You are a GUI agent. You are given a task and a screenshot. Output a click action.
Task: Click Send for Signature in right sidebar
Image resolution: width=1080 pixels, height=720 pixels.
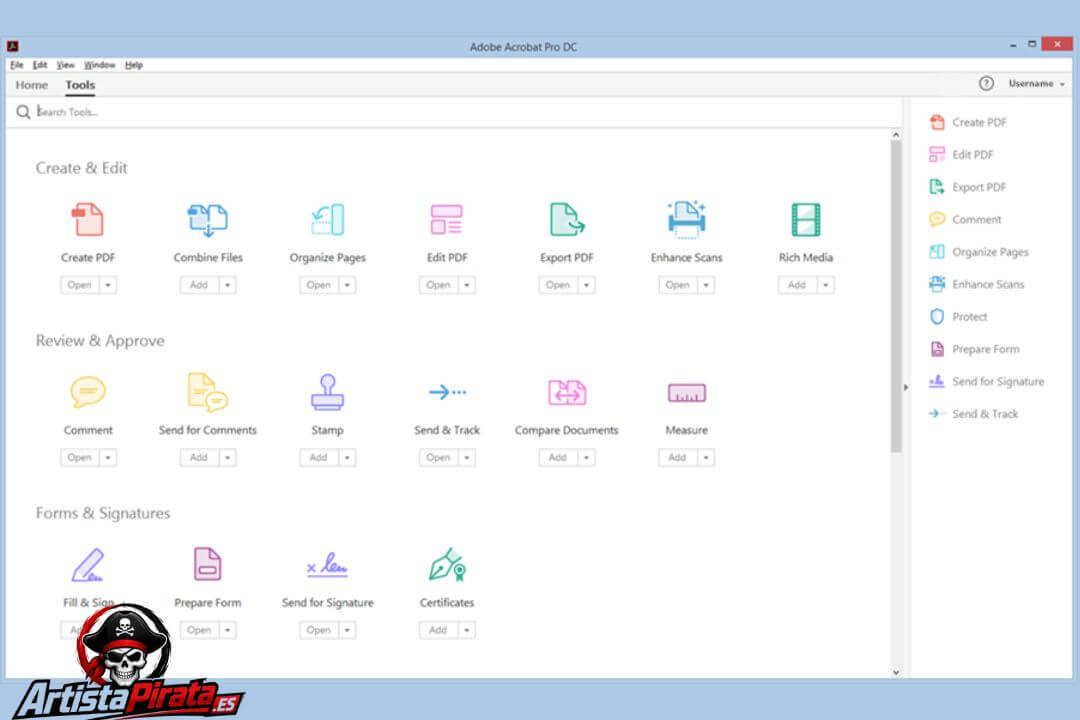point(986,381)
